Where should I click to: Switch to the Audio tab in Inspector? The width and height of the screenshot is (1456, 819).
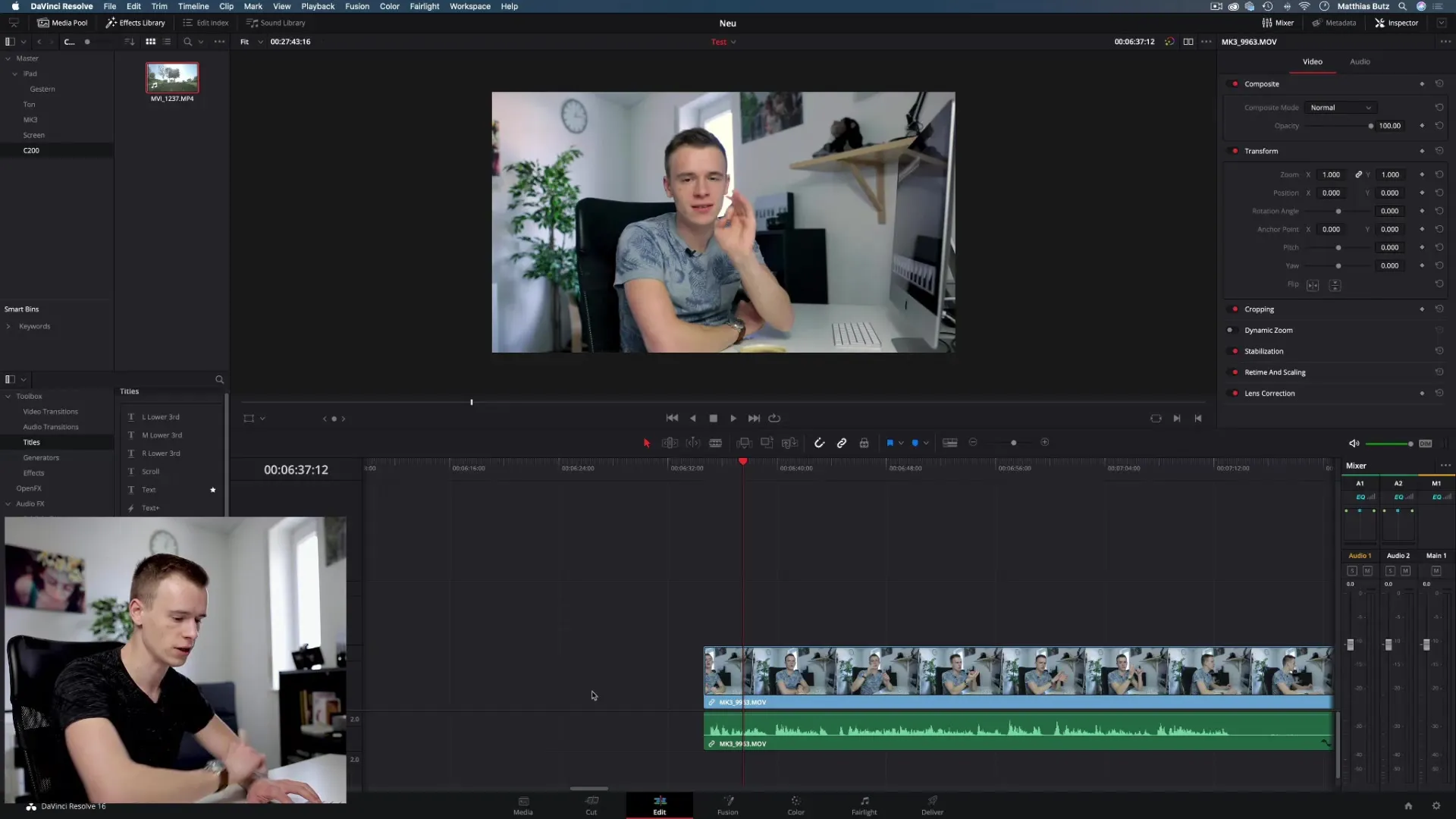pos(1360,61)
